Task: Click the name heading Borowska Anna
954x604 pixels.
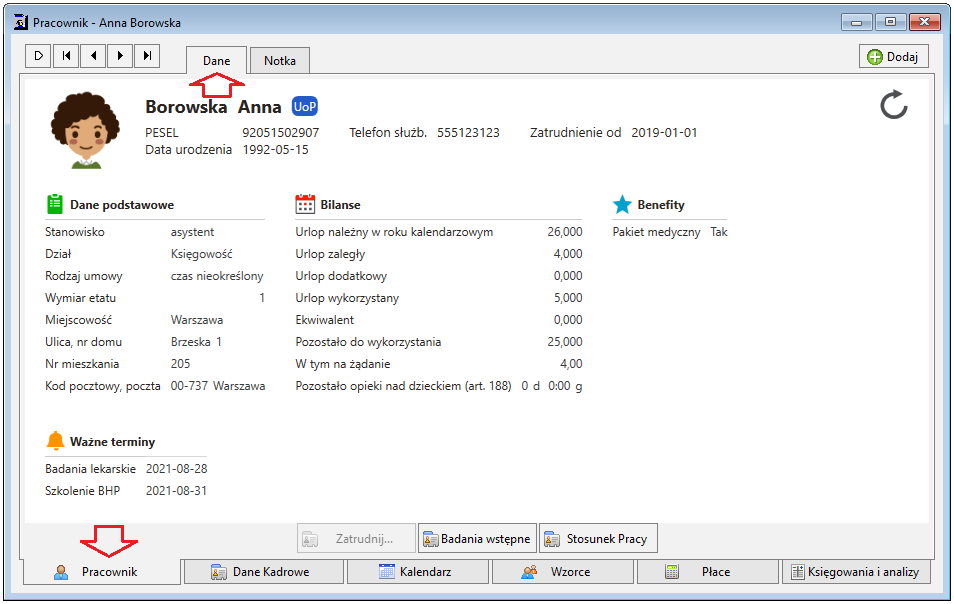Action: (213, 107)
